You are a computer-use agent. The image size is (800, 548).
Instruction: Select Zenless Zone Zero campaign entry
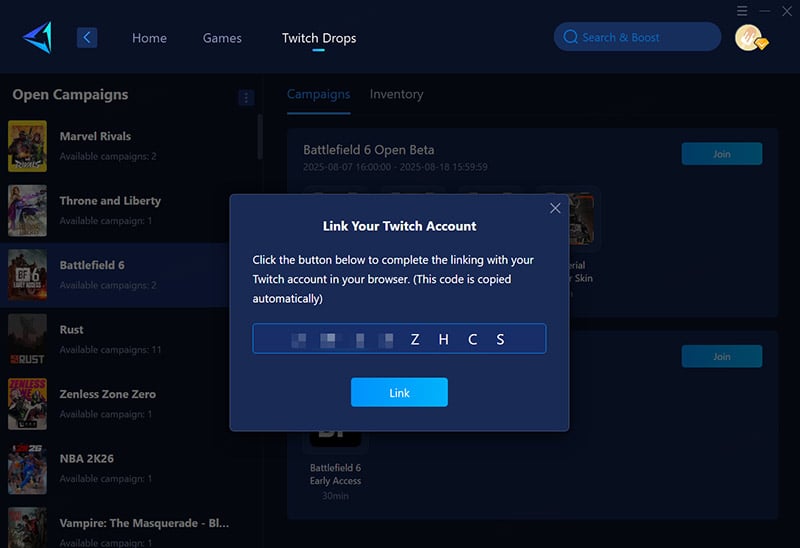pos(115,404)
